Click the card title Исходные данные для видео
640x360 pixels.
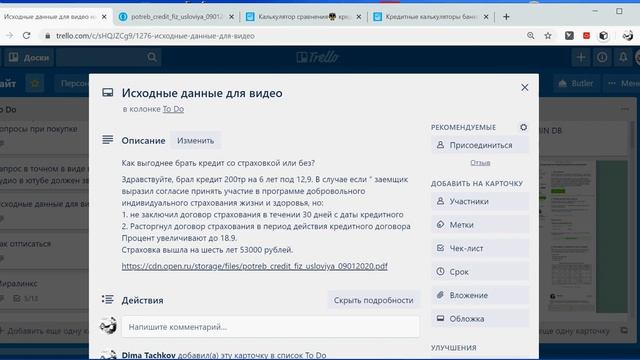[x=202, y=93]
